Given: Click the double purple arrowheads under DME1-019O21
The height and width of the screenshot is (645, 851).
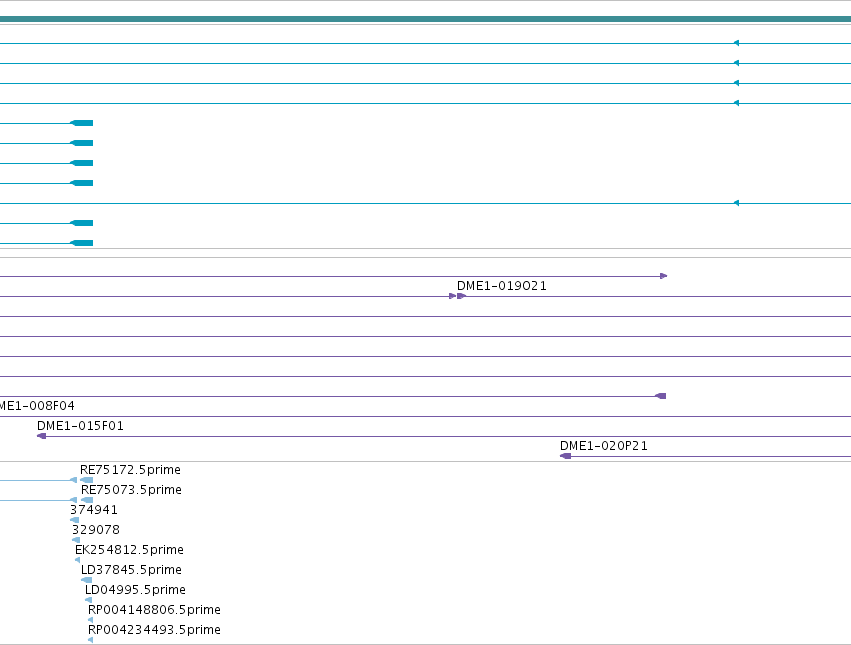Looking at the screenshot, I should (x=458, y=296).
